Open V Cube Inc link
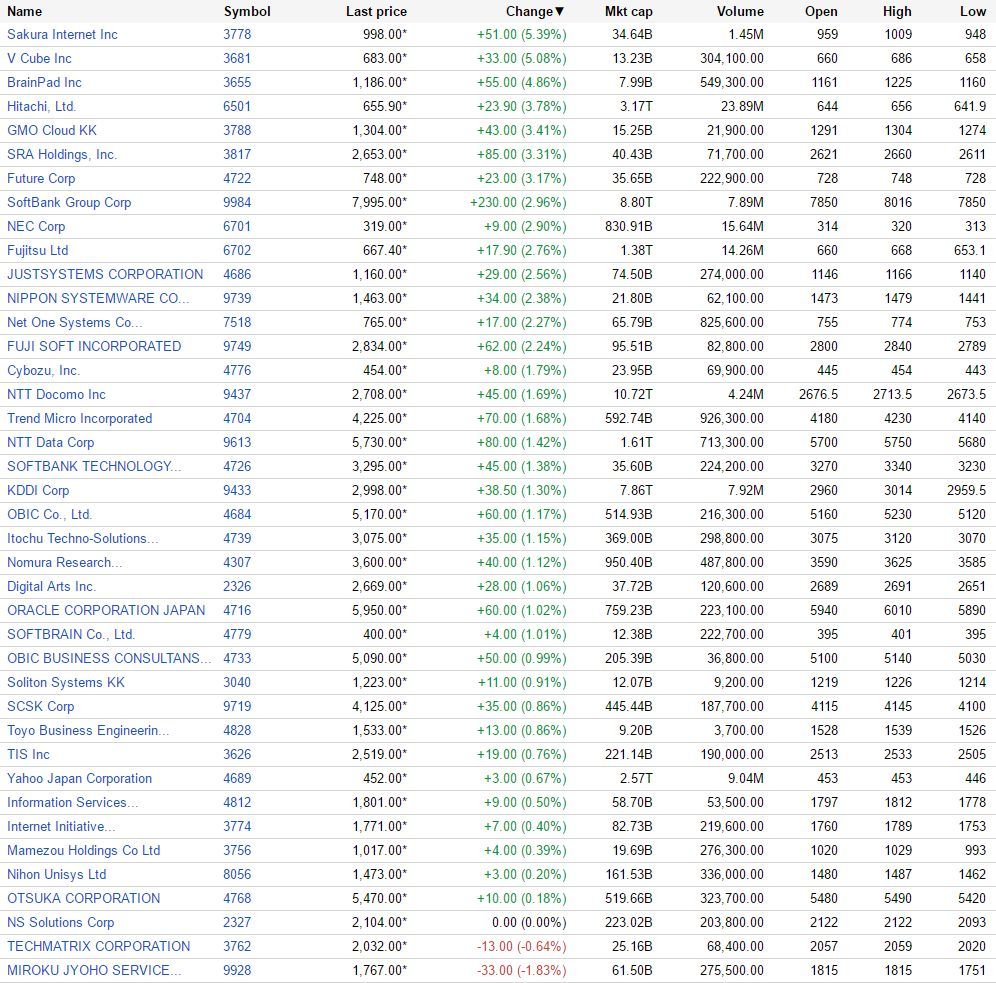 39,58
